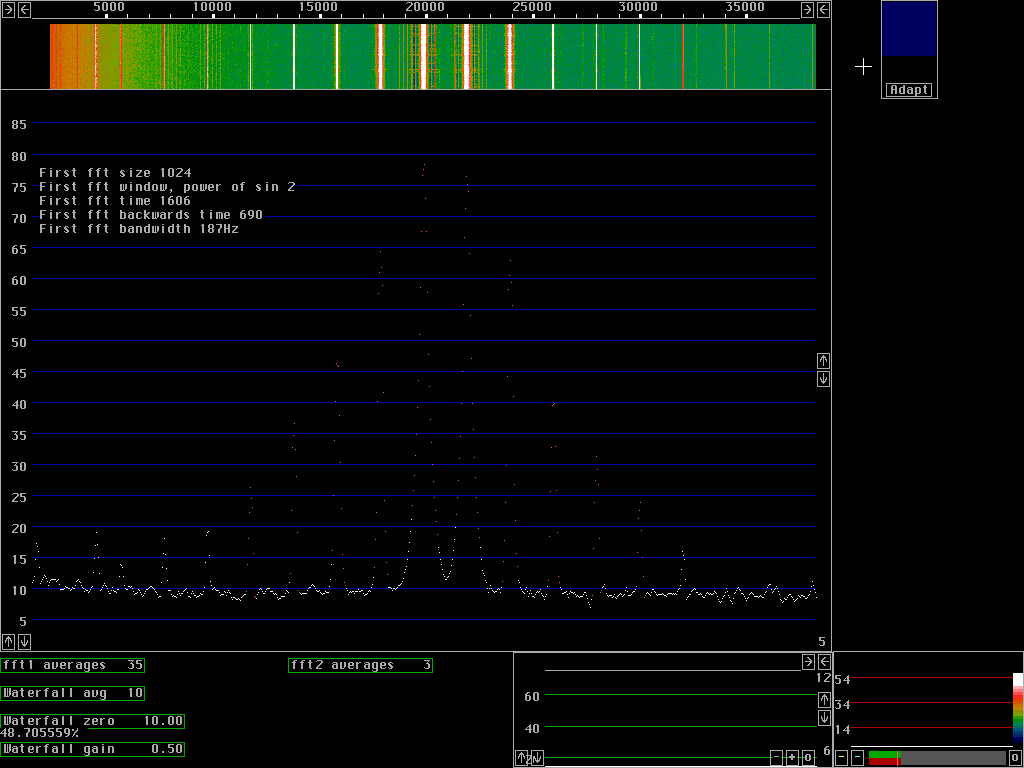Click the dark blue box above Adapt
The height and width of the screenshot is (768, 1024).
click(x=909, y=29)
